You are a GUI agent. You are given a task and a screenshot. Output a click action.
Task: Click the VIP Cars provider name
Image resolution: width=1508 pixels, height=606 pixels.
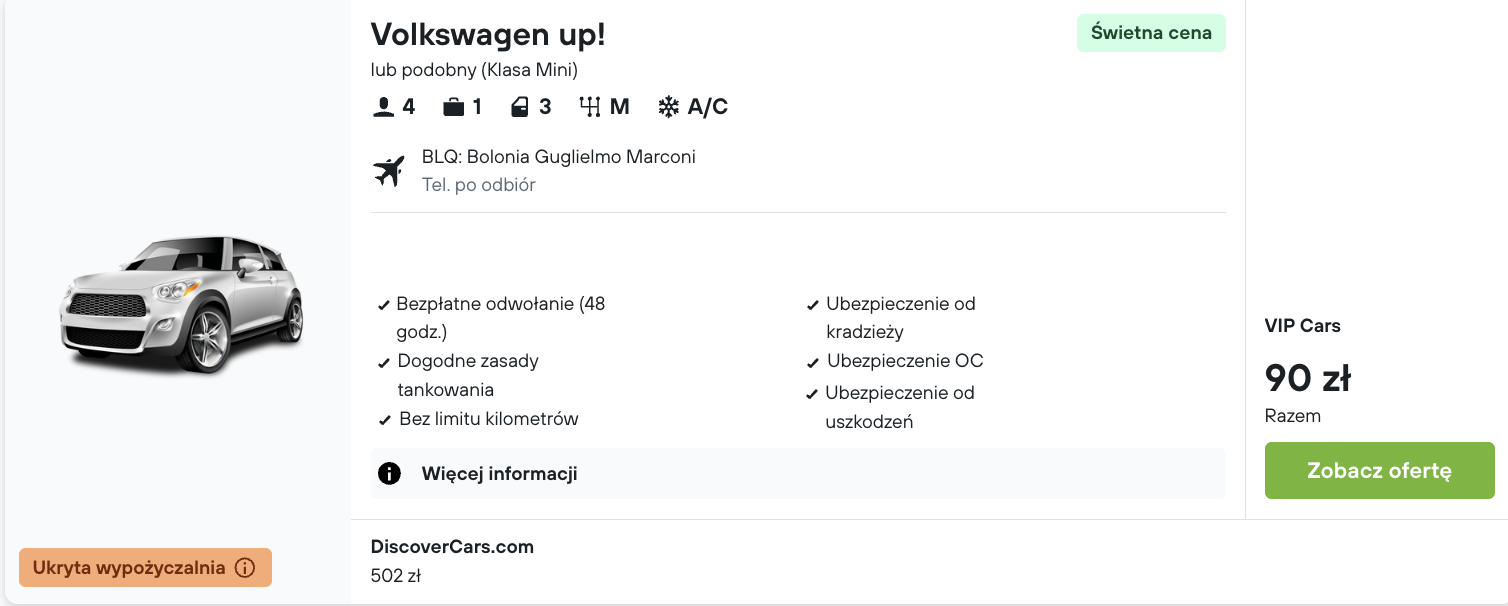(x=1302, y=326)
